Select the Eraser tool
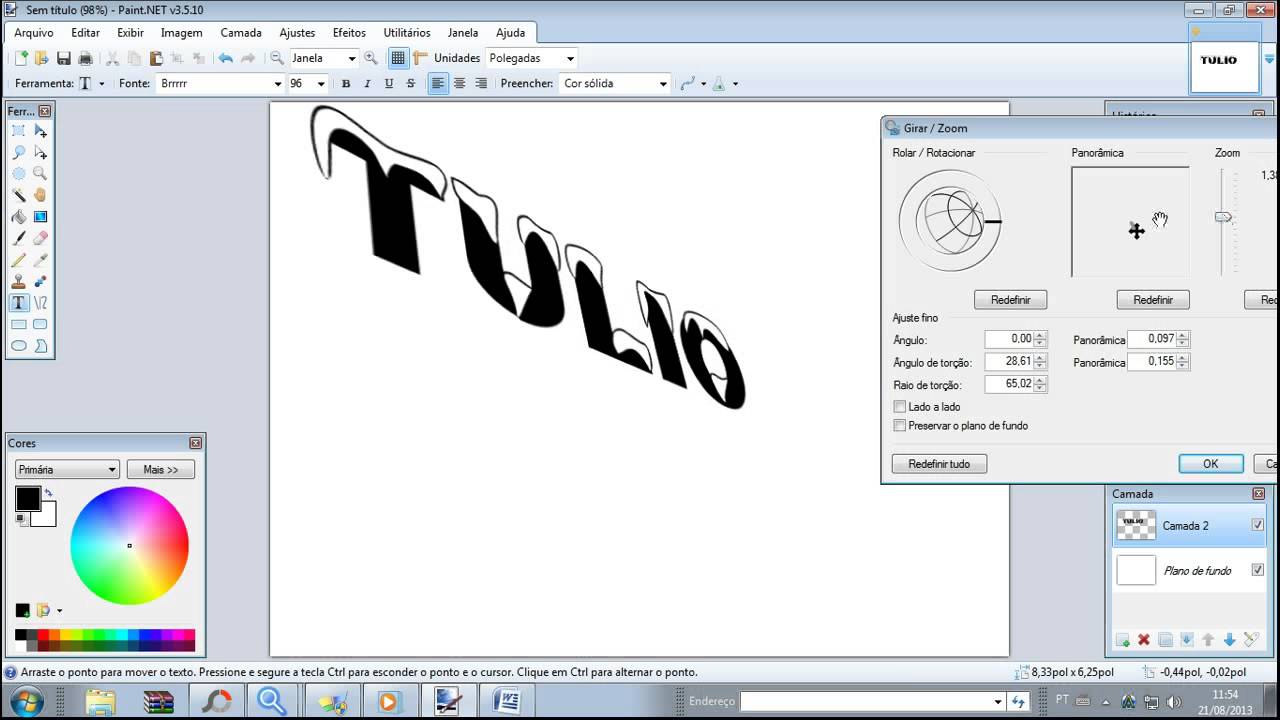This screenshot has width=1280, height=720. tap(40, 239)
